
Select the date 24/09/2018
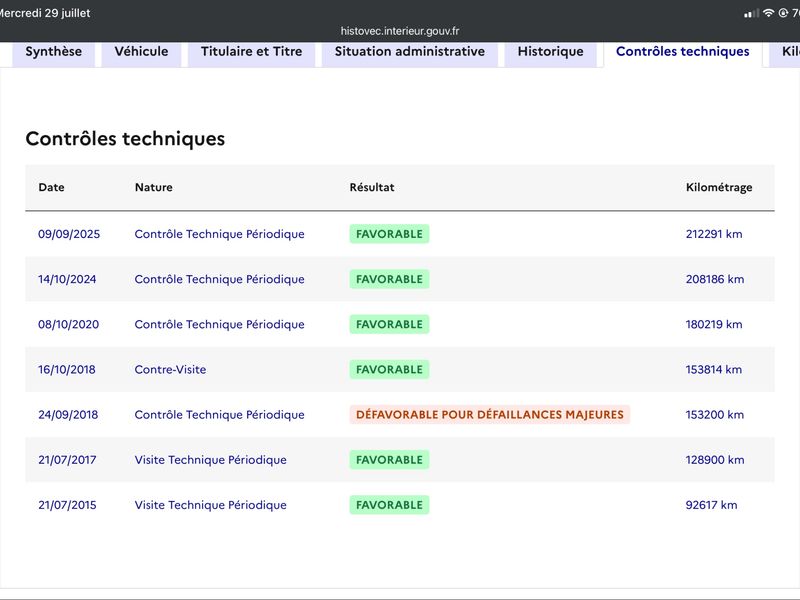[x=68, y=415]
